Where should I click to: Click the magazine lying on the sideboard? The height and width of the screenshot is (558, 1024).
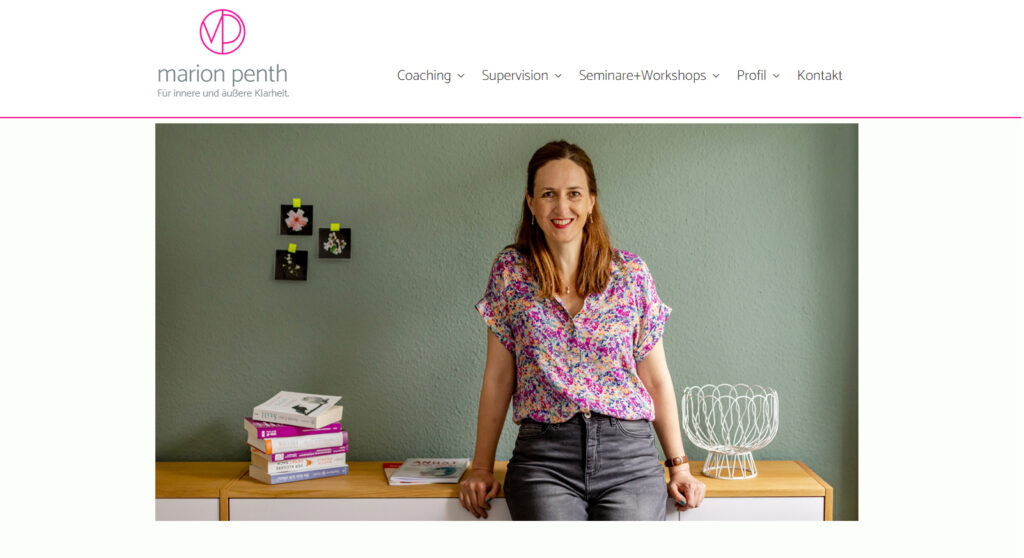tap(426, 471)
